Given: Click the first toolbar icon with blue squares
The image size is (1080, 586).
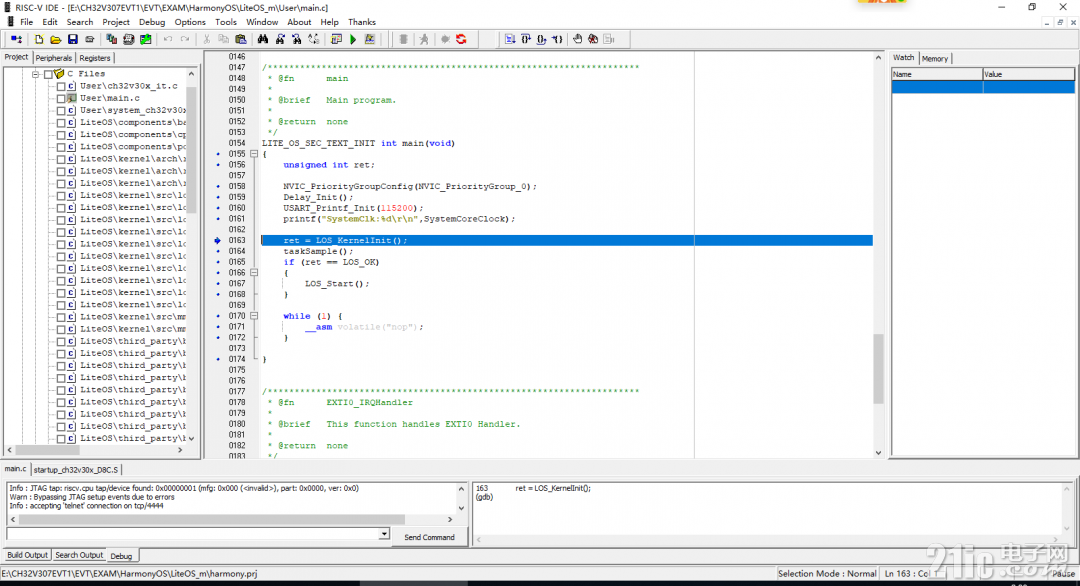Looking at the screenshot, I should [17, 40].
